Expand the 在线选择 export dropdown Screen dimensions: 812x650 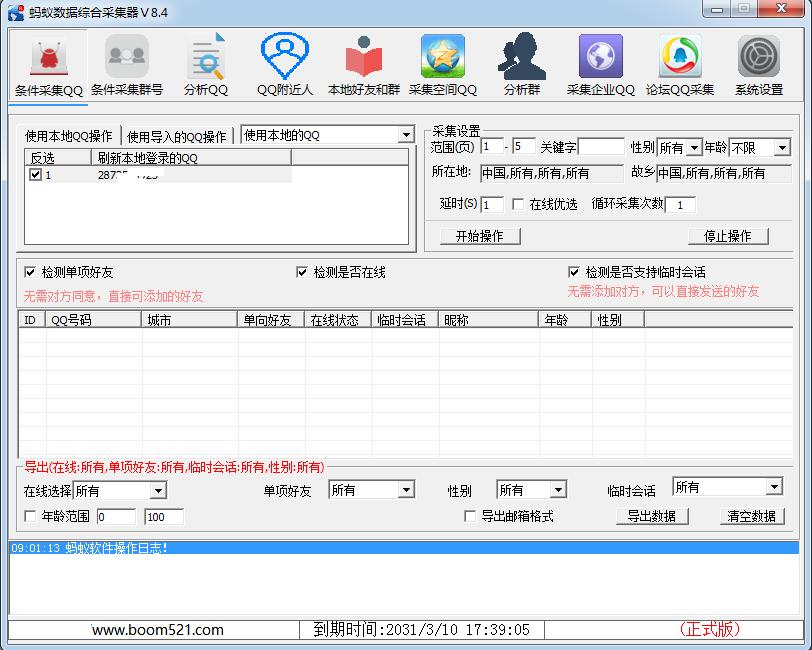[158, 490]
